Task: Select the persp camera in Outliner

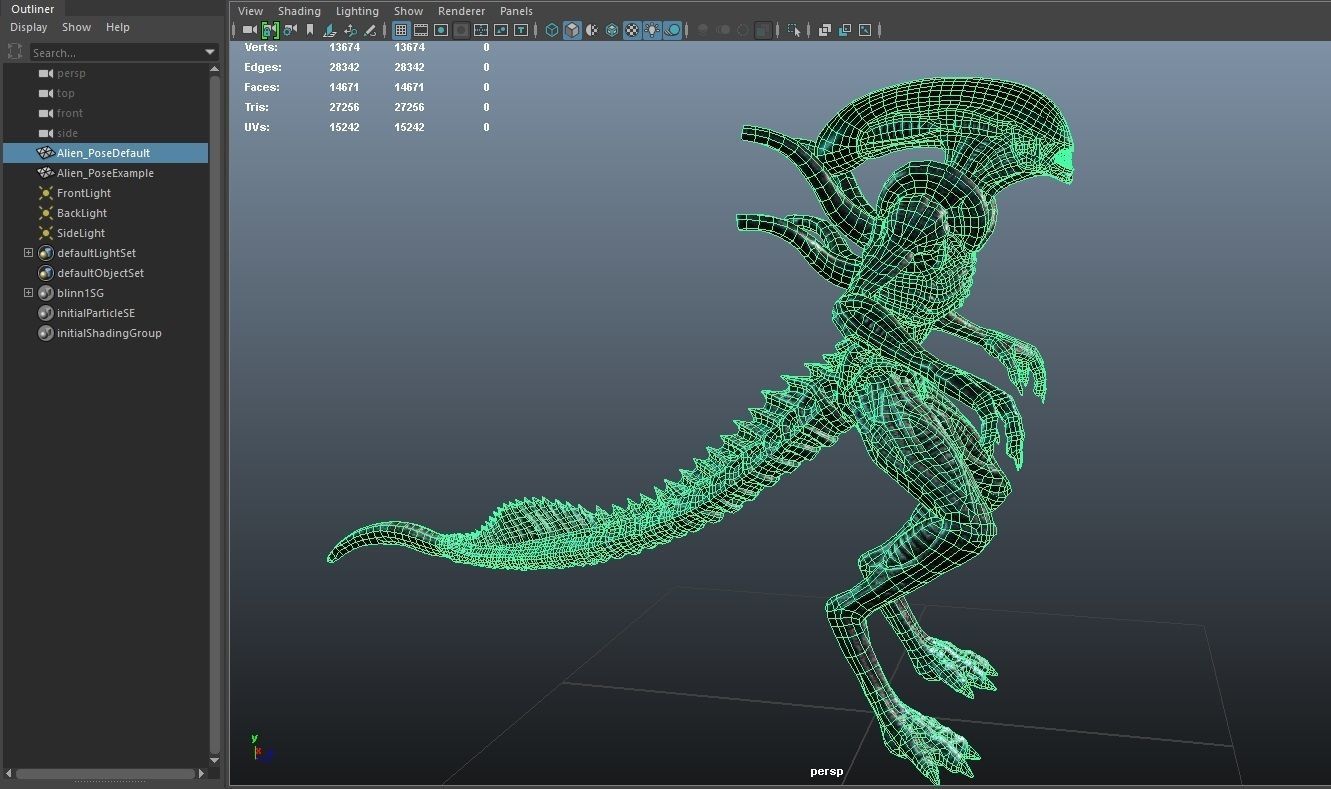Action: point(106,73)
